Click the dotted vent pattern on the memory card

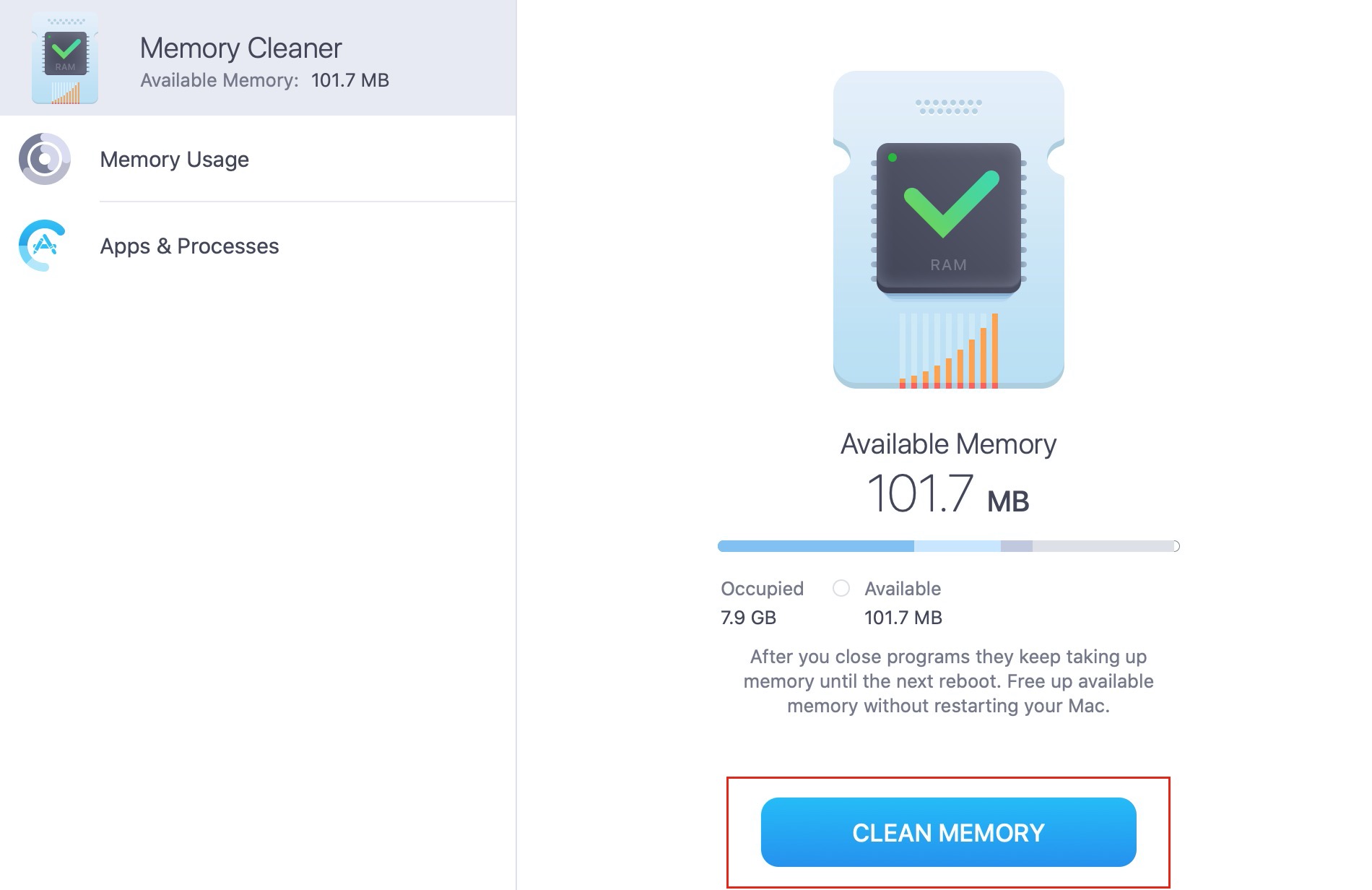(x=948, y=107)
